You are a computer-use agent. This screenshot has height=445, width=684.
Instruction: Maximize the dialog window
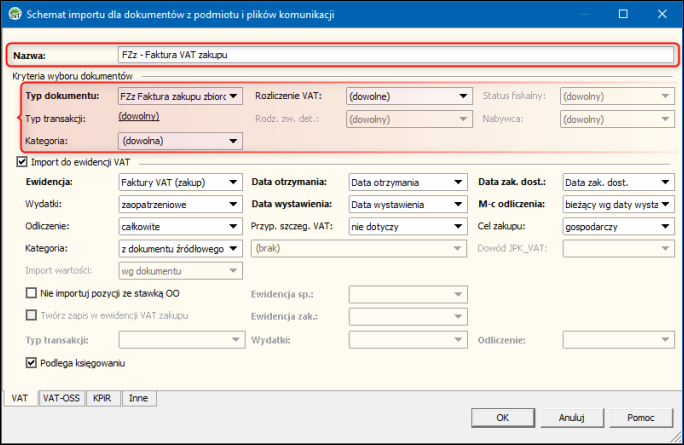pyautogui.click(x=623, y=15)
